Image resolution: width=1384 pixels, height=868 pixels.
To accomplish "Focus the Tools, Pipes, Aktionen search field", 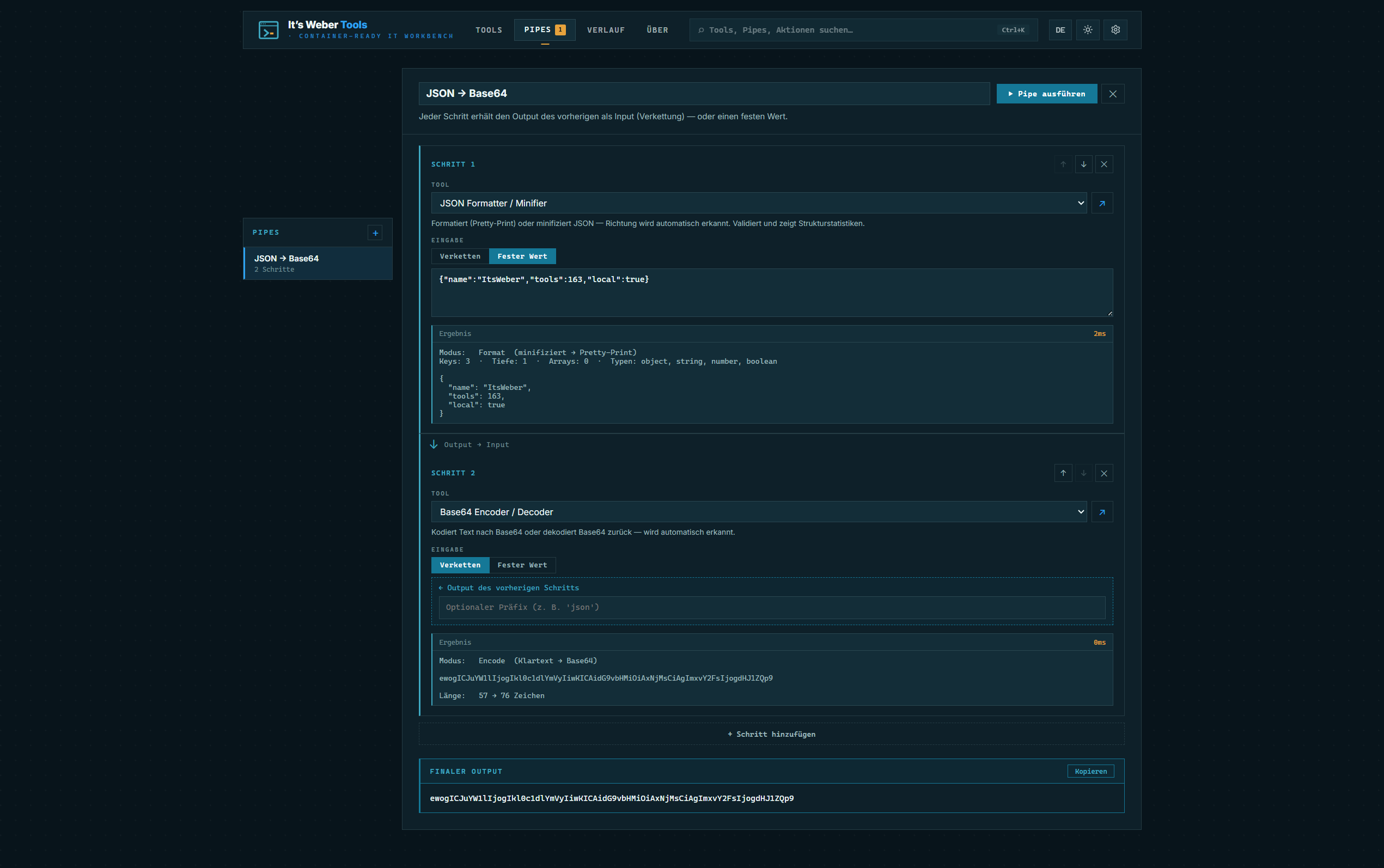I will 863,30.
